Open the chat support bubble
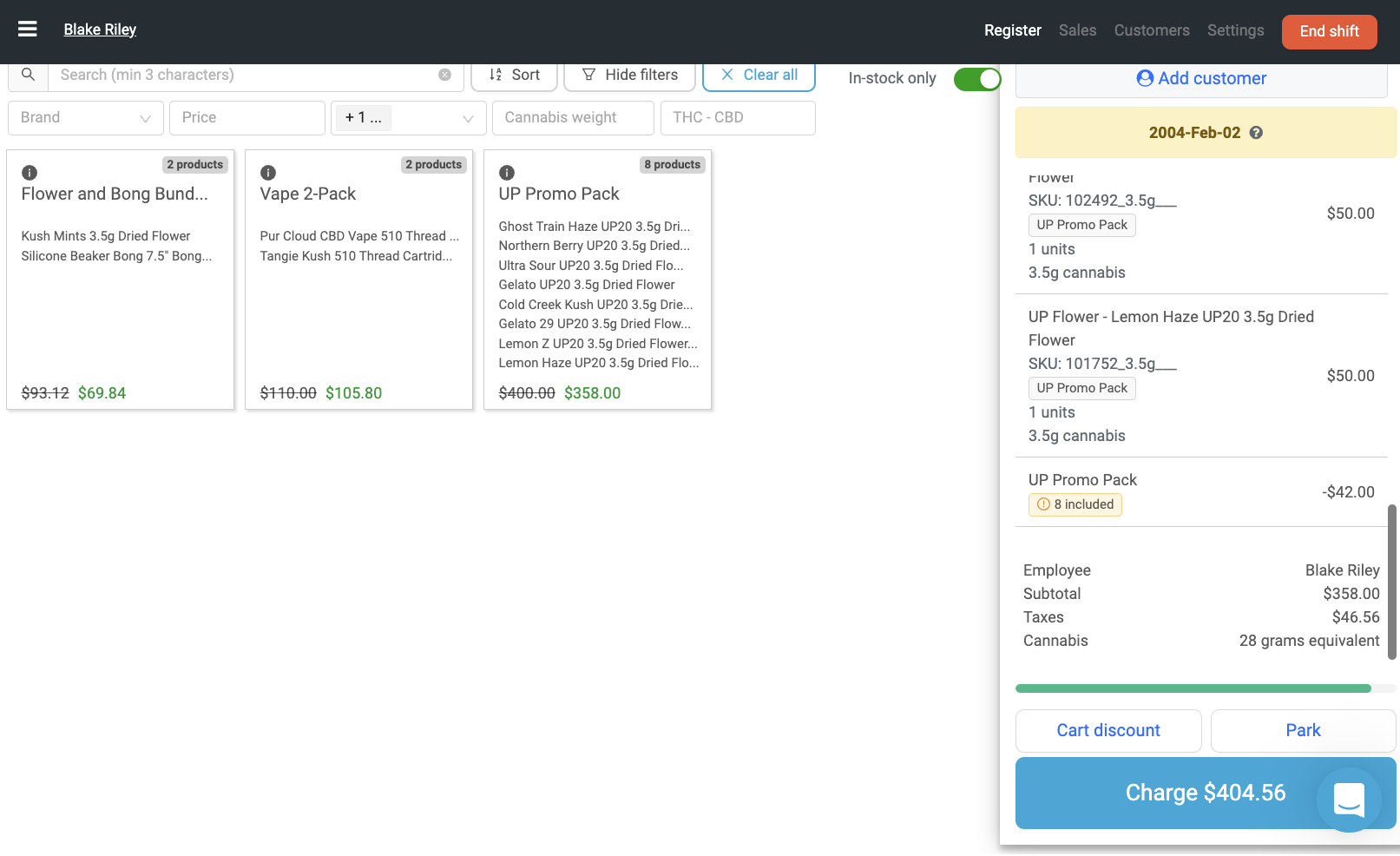 (x=1349, y=799)
